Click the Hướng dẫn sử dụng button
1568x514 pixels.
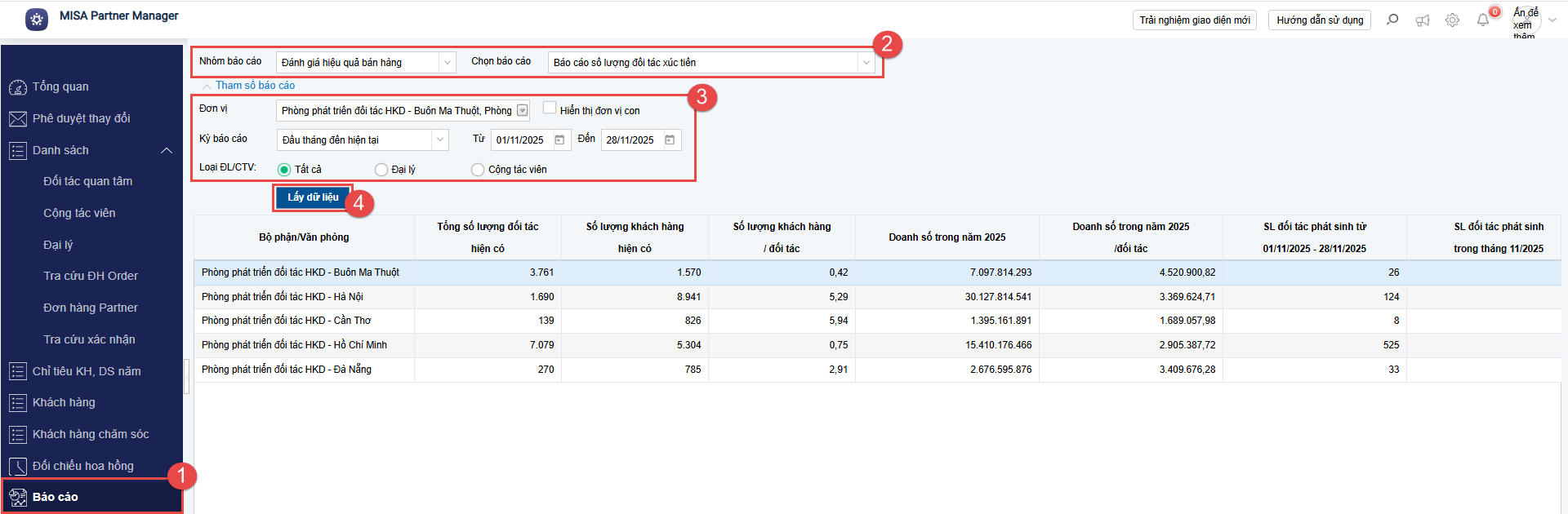coord(1320,20)
